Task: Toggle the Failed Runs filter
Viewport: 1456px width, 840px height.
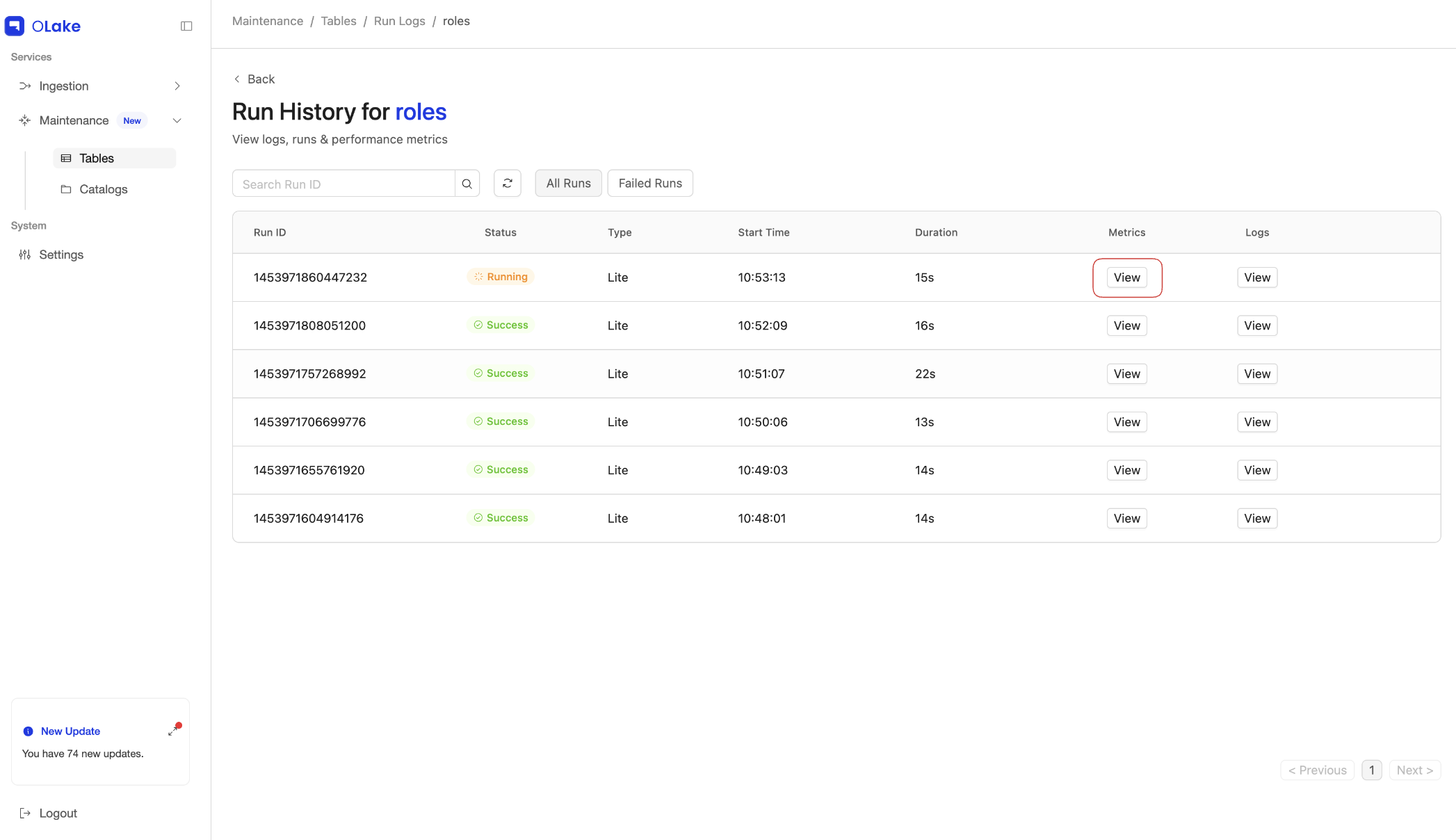Action: point(649,183)
